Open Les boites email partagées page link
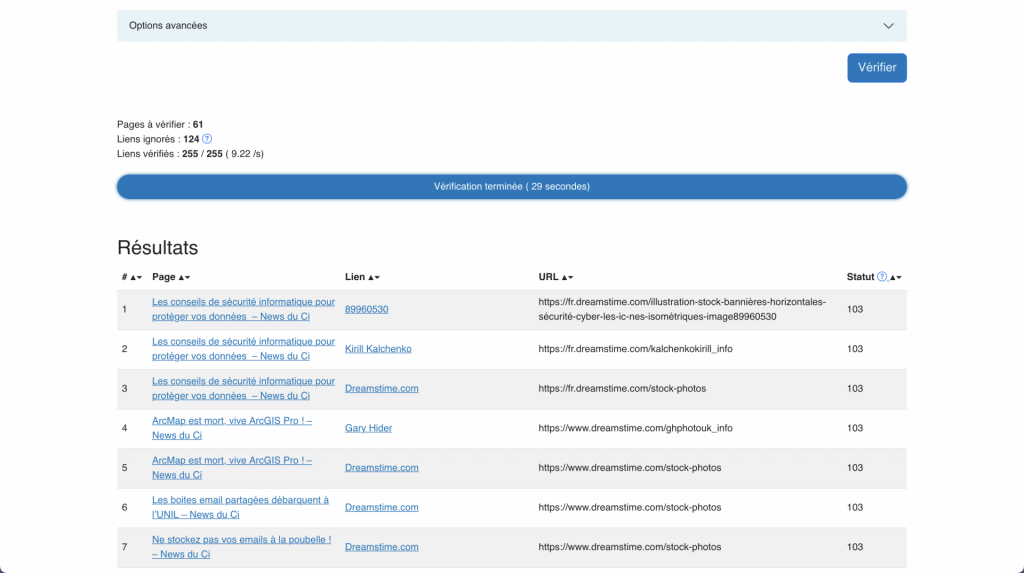The image size is (1024, 573). click(x=240, y=500)
